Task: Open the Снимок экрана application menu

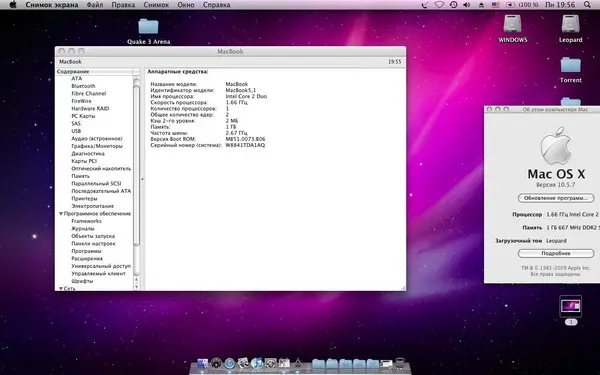Action: [52, 5]
